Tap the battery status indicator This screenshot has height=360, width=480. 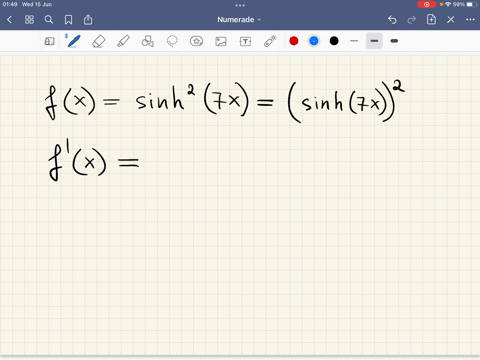[x=472, y=4]
